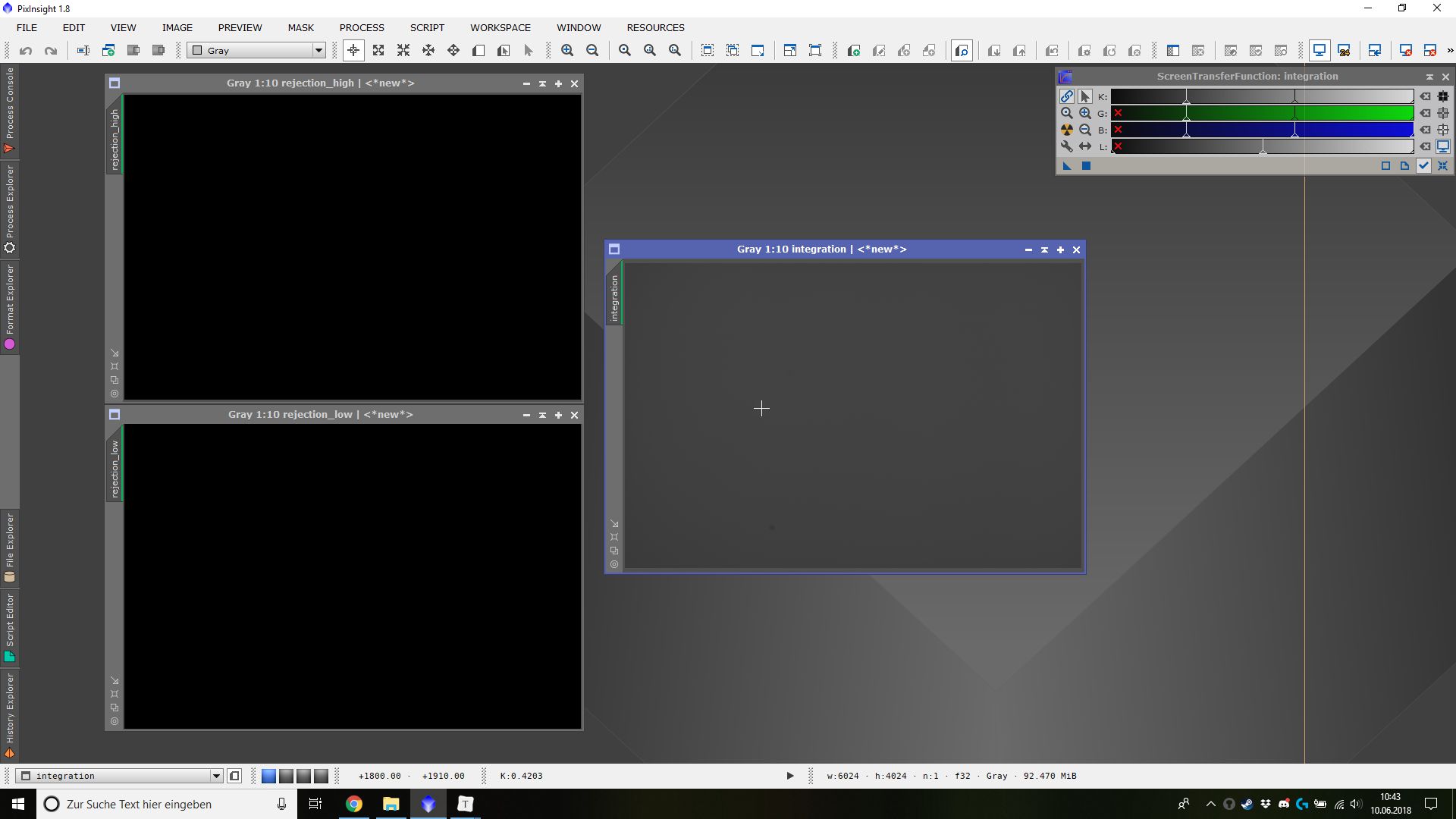
Task: Click STF reset all icon at bottom right
Action: pos(1442,166)
